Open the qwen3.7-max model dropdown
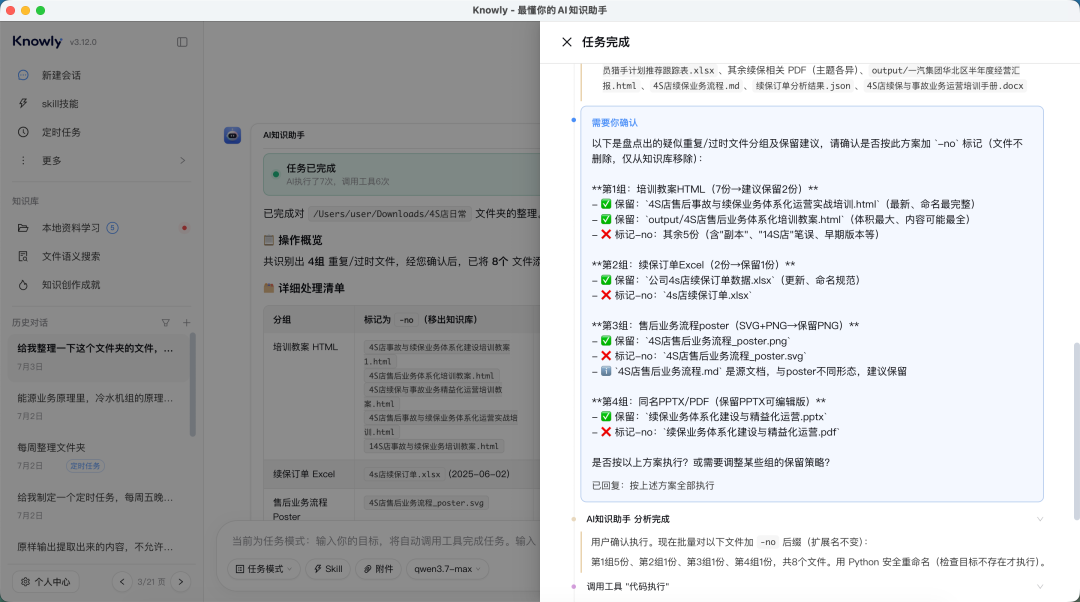This screenshot has width=1080, height=602. point(448,569)
